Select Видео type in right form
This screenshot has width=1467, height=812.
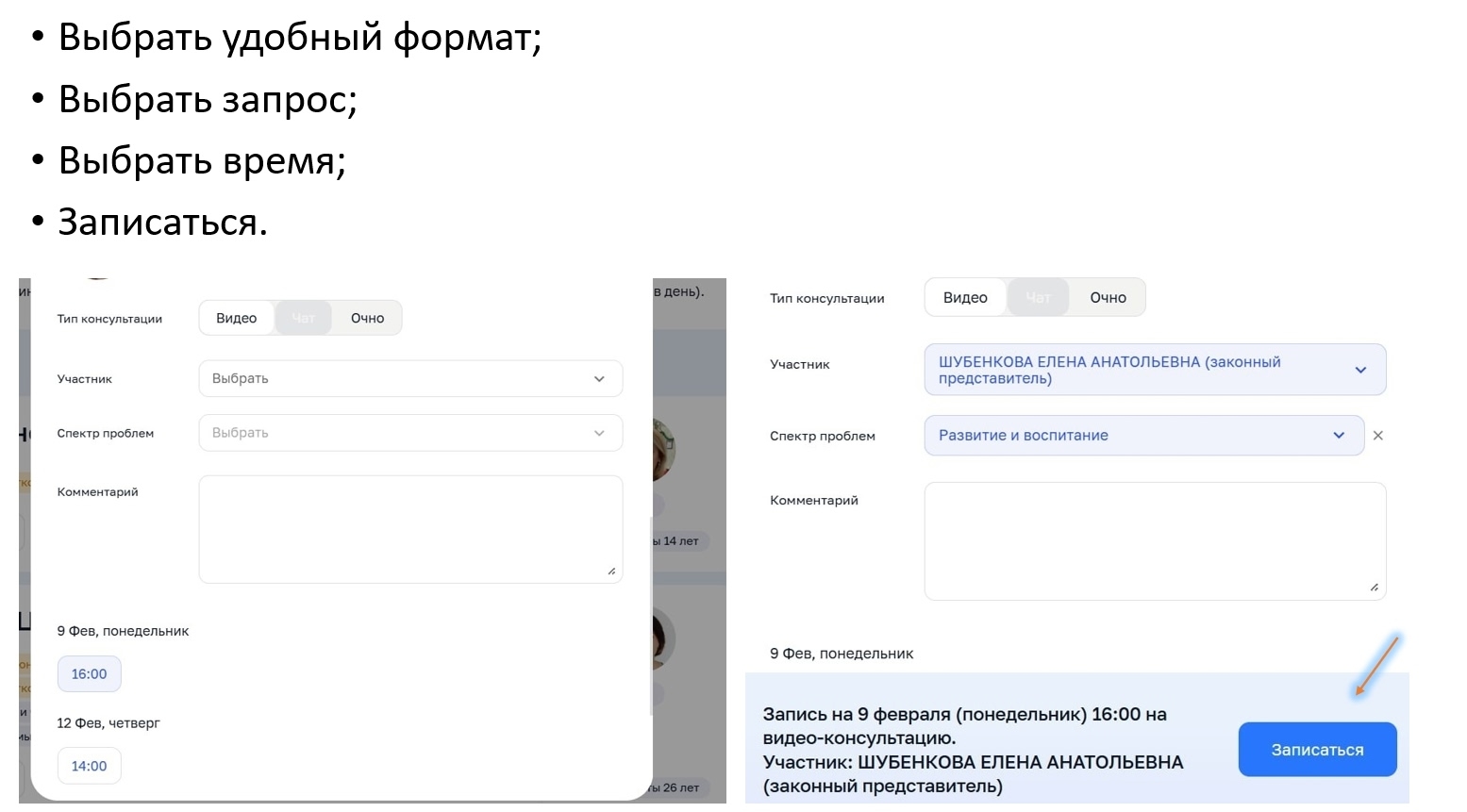[966, 297]
